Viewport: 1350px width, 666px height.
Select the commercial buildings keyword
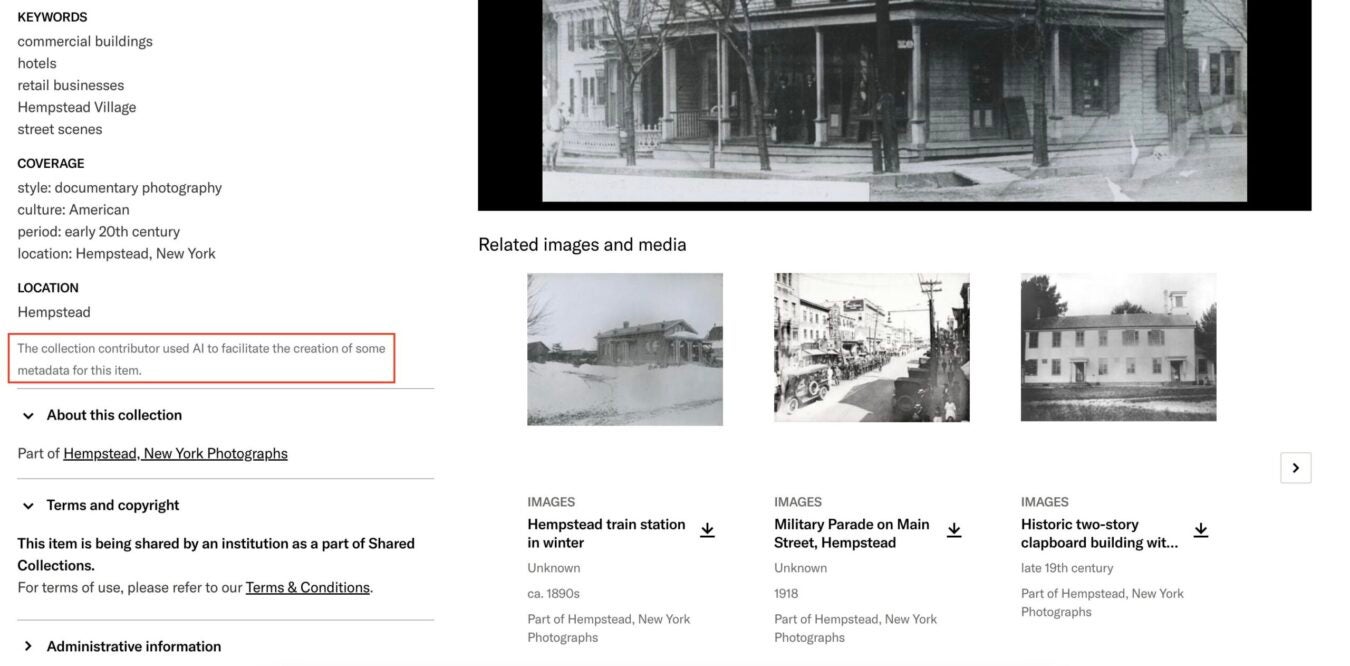click(x=84, y=41)
